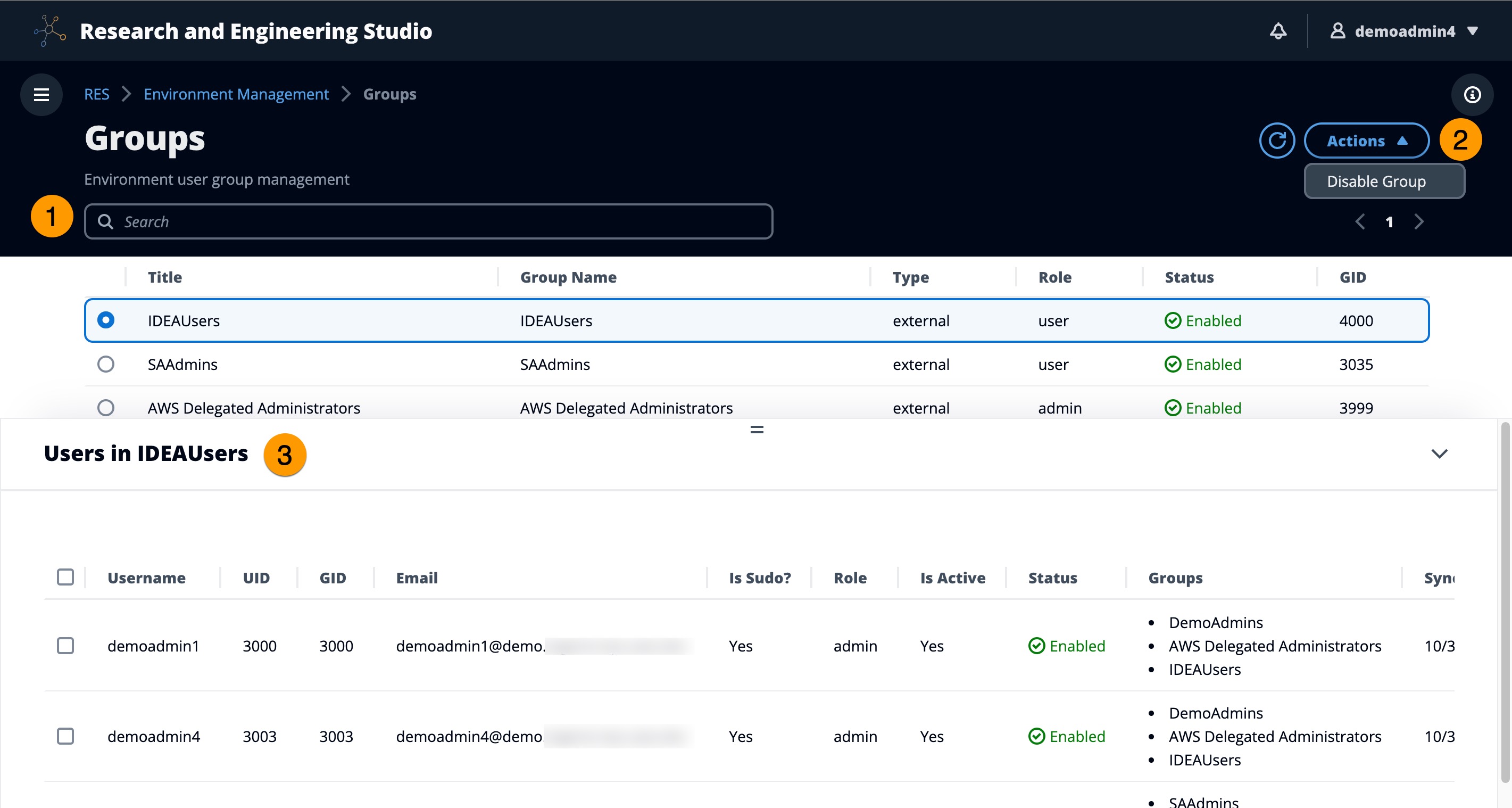The height and width of the screenshot is (808, 1512).
Task: Refresh the groups list
Action: coord(1277,141)
